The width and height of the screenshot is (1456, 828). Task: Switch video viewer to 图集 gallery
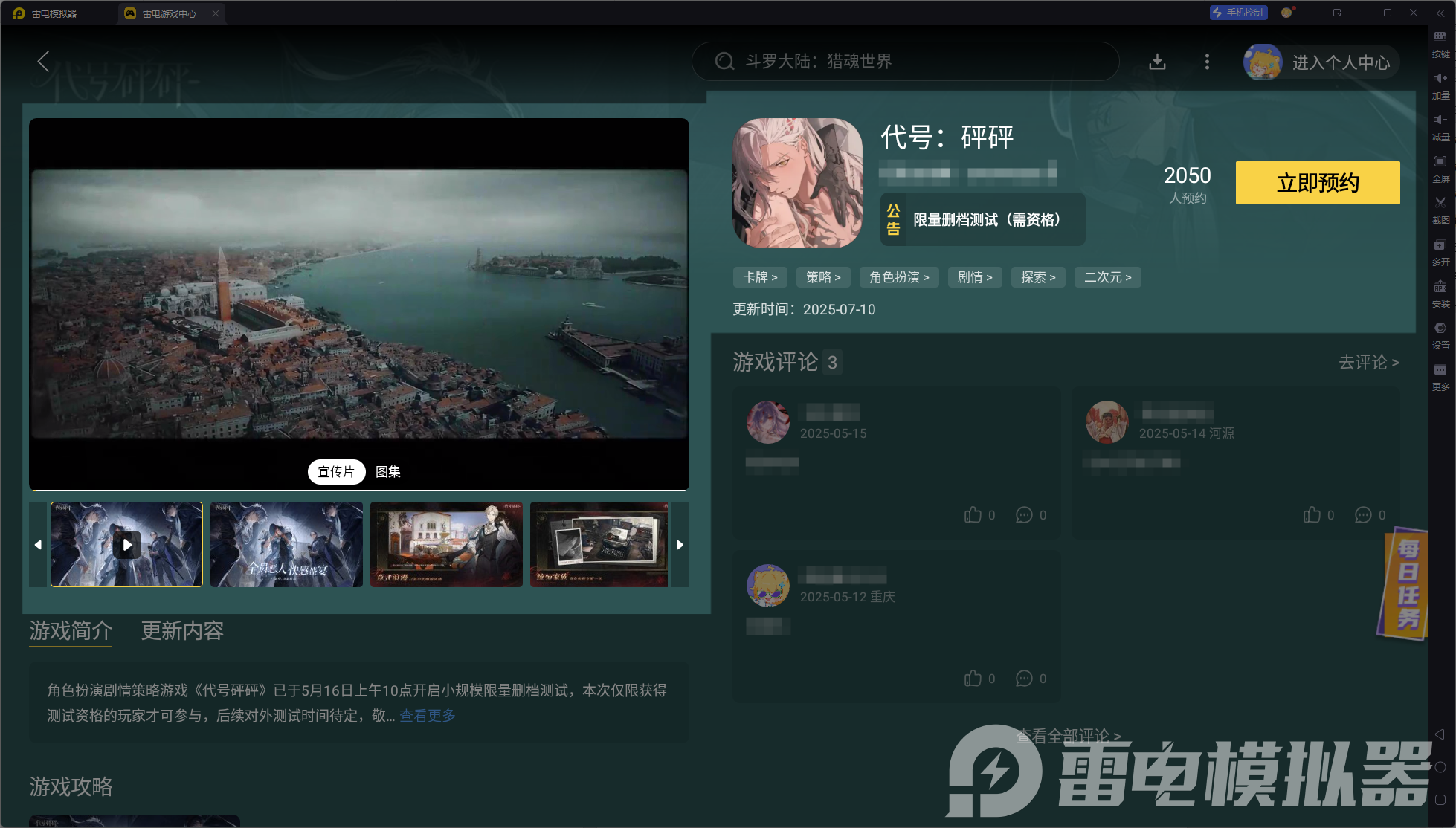click(x=388, y=472)
